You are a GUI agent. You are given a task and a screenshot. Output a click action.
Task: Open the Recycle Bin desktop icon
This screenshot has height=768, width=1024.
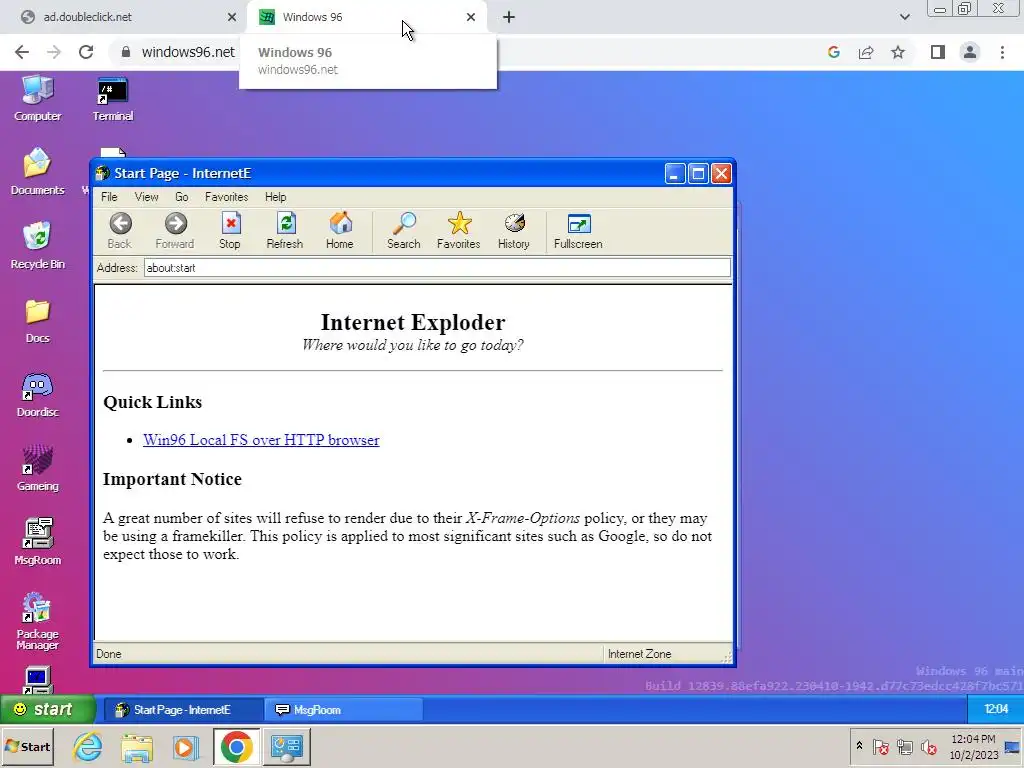click(37, 246)
